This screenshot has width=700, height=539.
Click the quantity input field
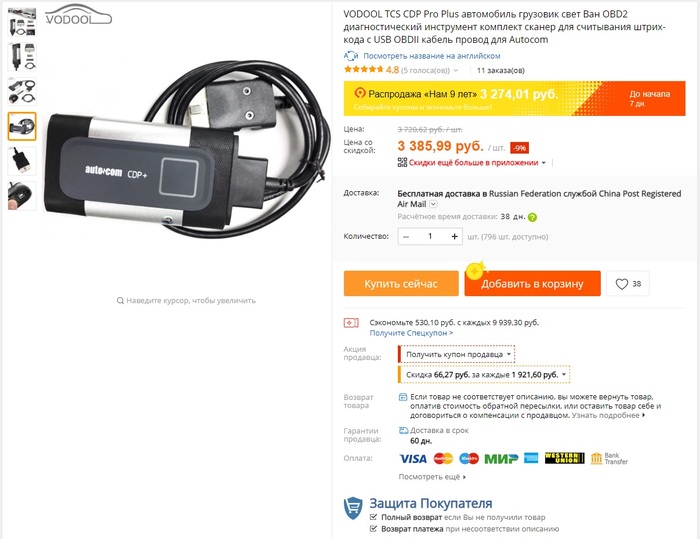click(430, 237)
